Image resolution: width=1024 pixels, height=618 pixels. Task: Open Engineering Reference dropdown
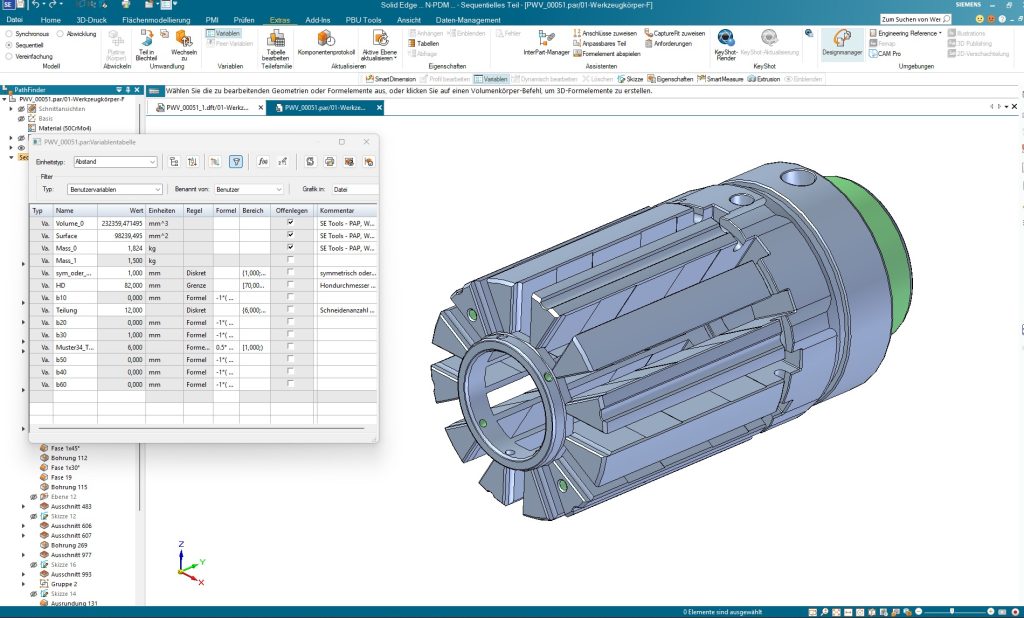point(906,33)
